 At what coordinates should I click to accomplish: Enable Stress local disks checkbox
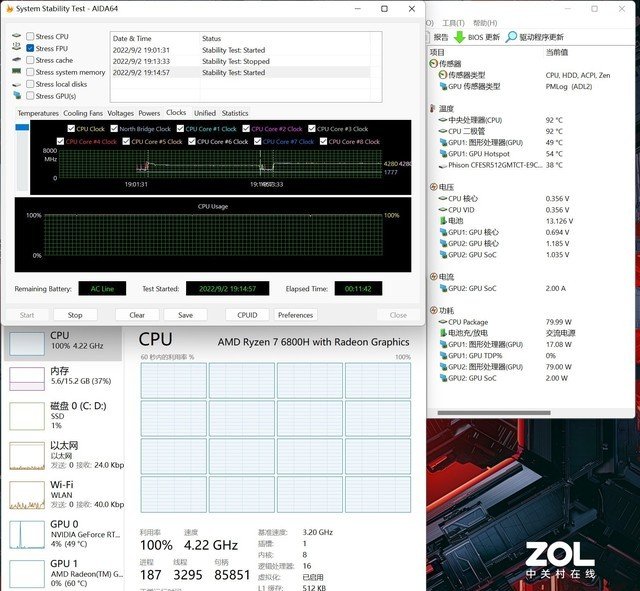(x=30, y=84)
